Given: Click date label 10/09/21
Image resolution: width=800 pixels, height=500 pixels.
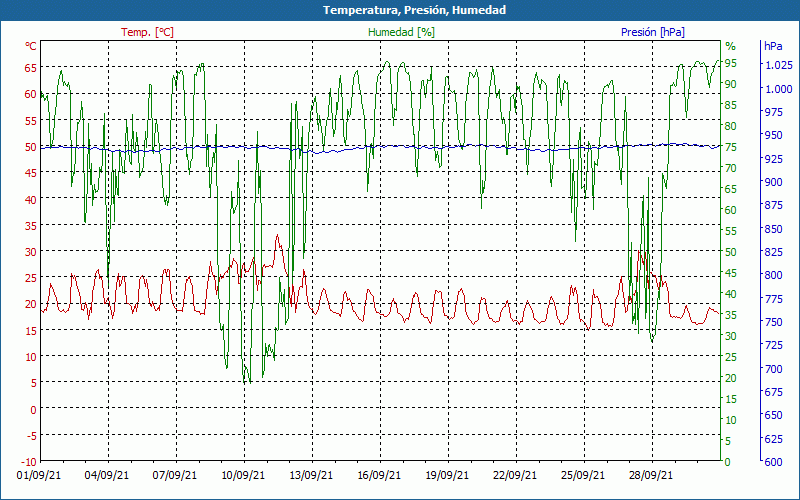Looking at the screenshot, I should click(x=243, y=475).
